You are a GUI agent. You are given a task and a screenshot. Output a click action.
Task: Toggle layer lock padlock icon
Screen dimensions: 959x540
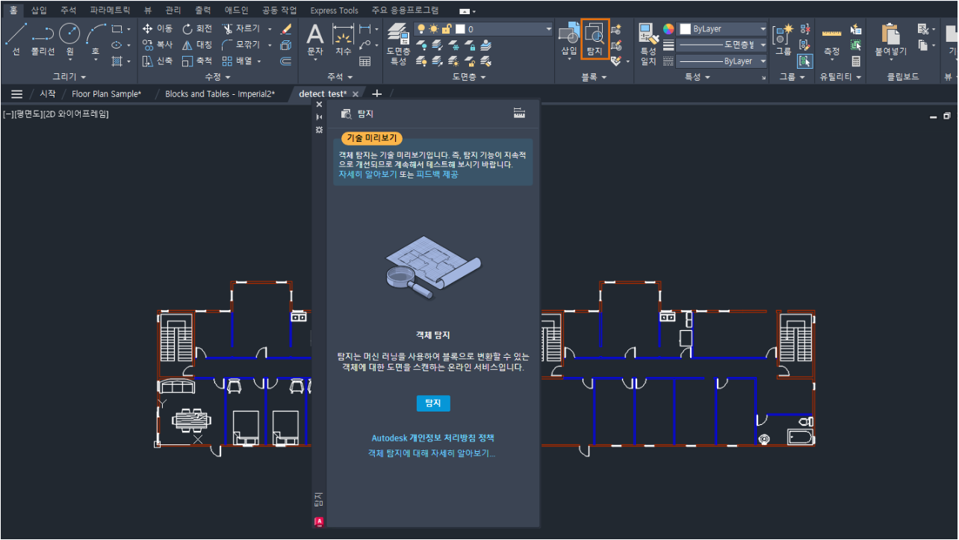(x=446, y=29)
